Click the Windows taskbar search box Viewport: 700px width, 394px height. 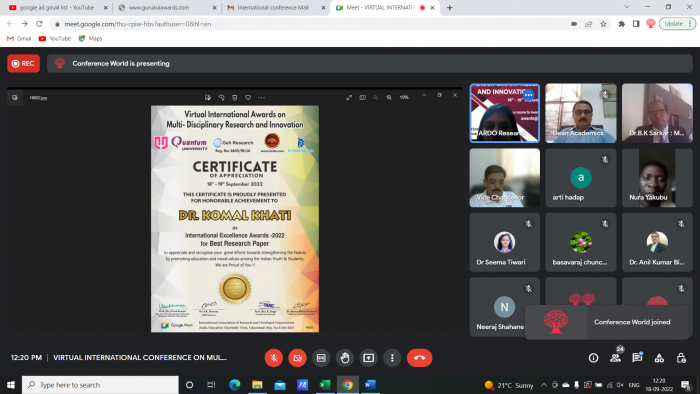tap(100, 385)
